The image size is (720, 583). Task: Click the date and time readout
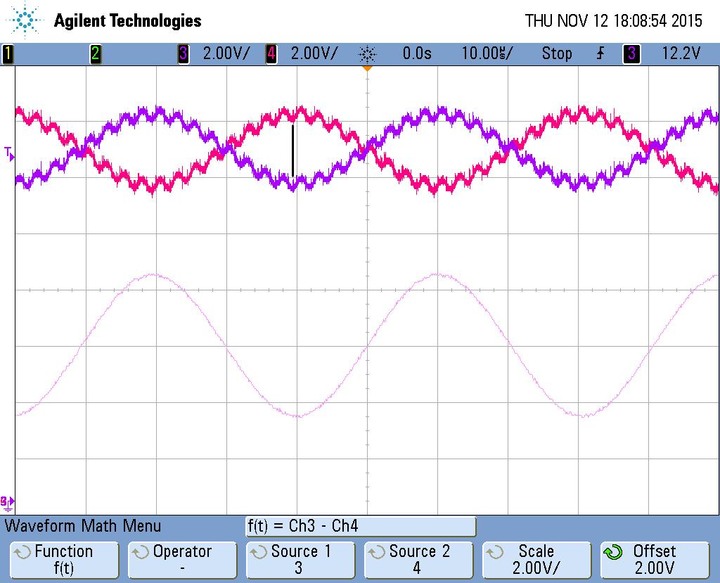[x=613, y=21]
